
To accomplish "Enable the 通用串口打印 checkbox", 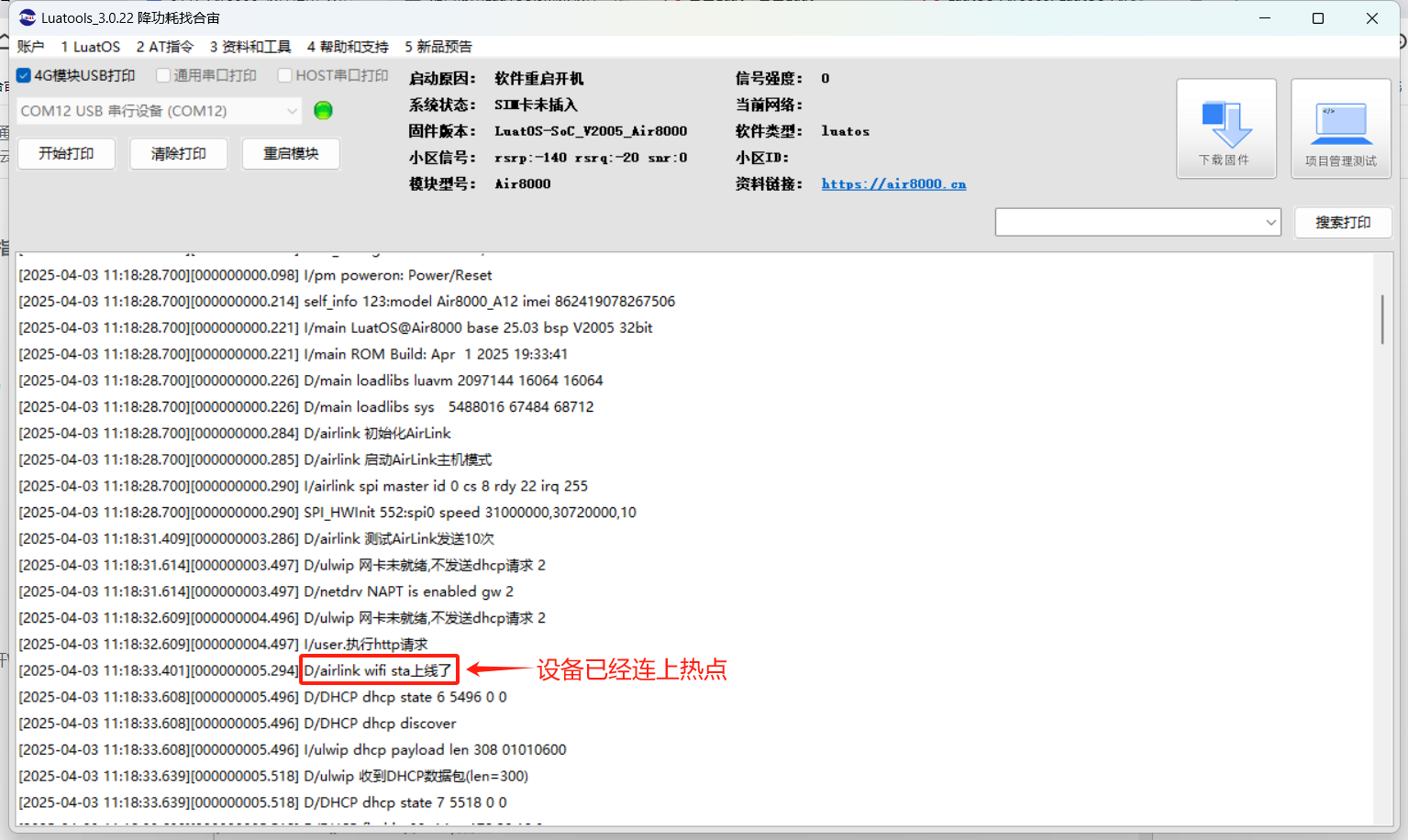I will [163, 75].
